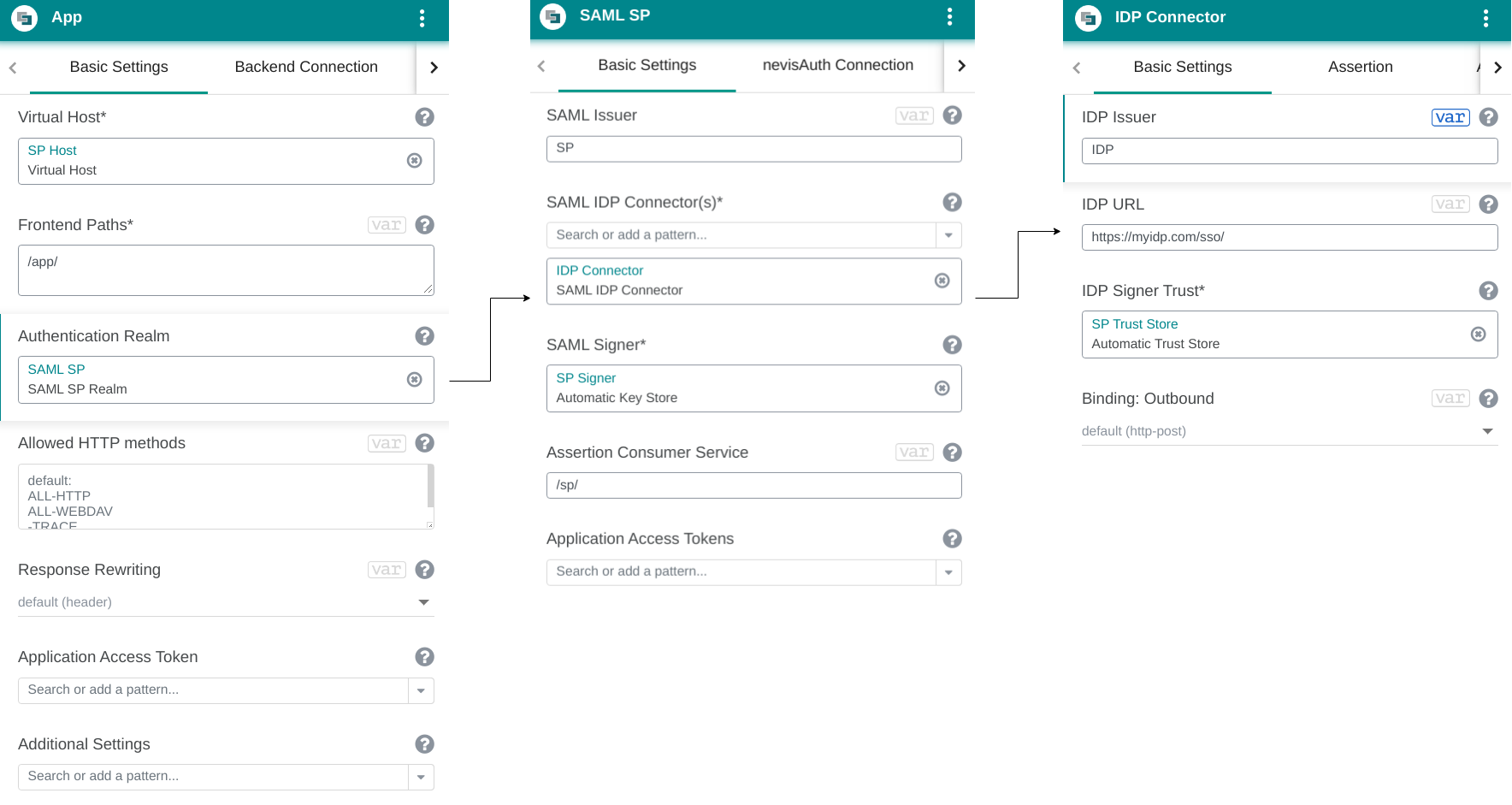
Task: Toggle var for Allowed HTTP methods
Action: [x=387, y=443]
